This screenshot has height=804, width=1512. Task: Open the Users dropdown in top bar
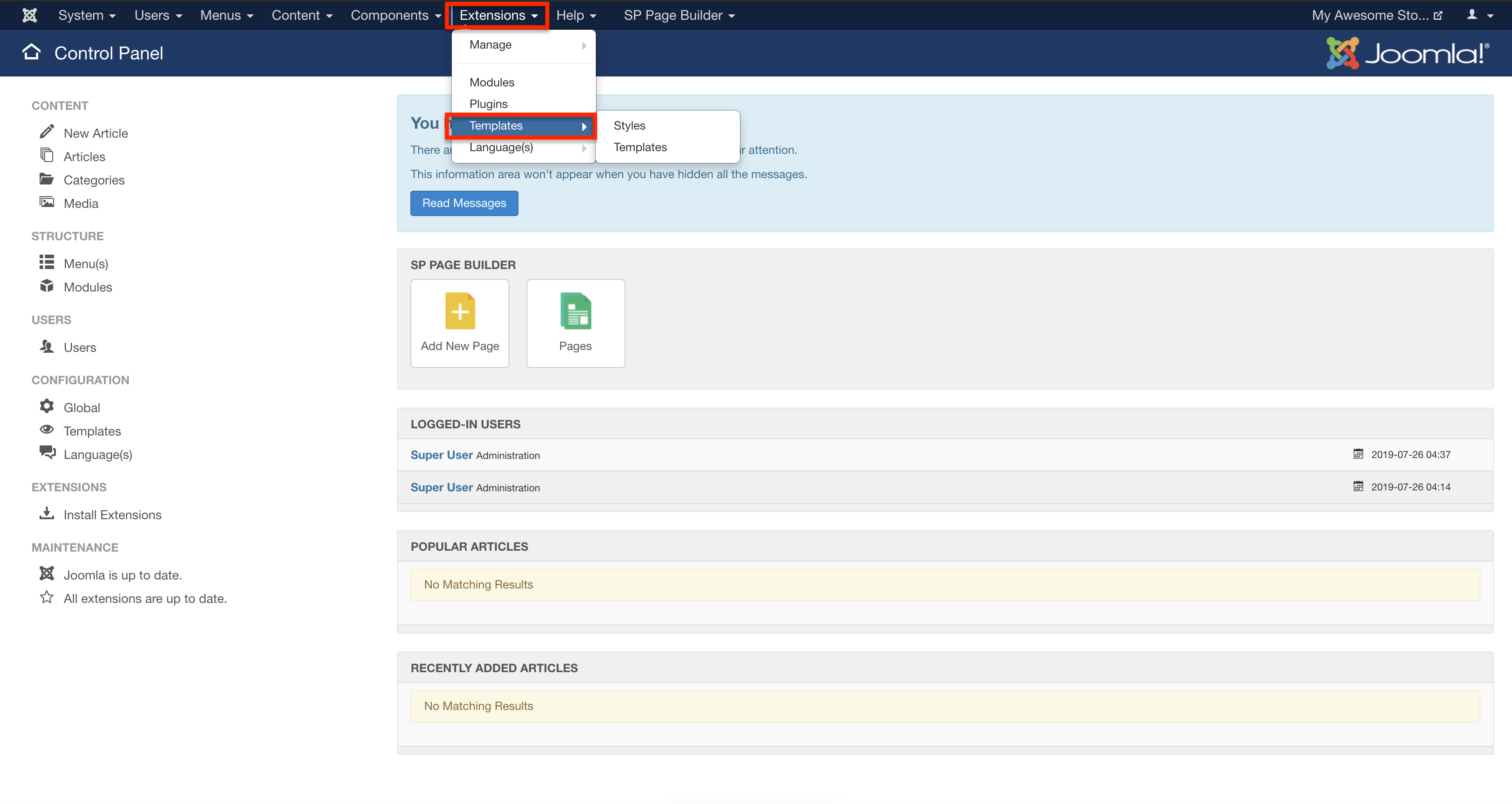(158, 15)
